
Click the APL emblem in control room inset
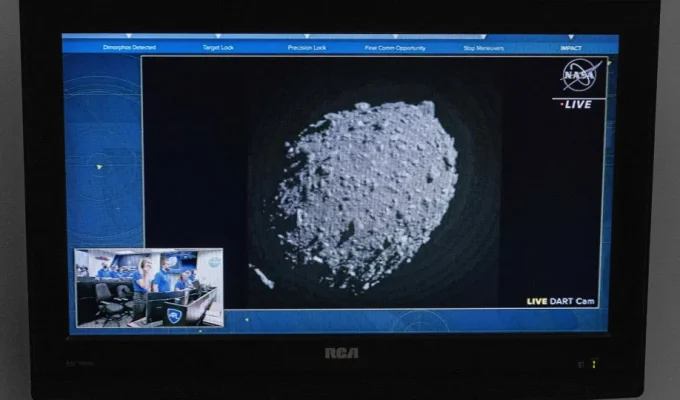point(173,315)
